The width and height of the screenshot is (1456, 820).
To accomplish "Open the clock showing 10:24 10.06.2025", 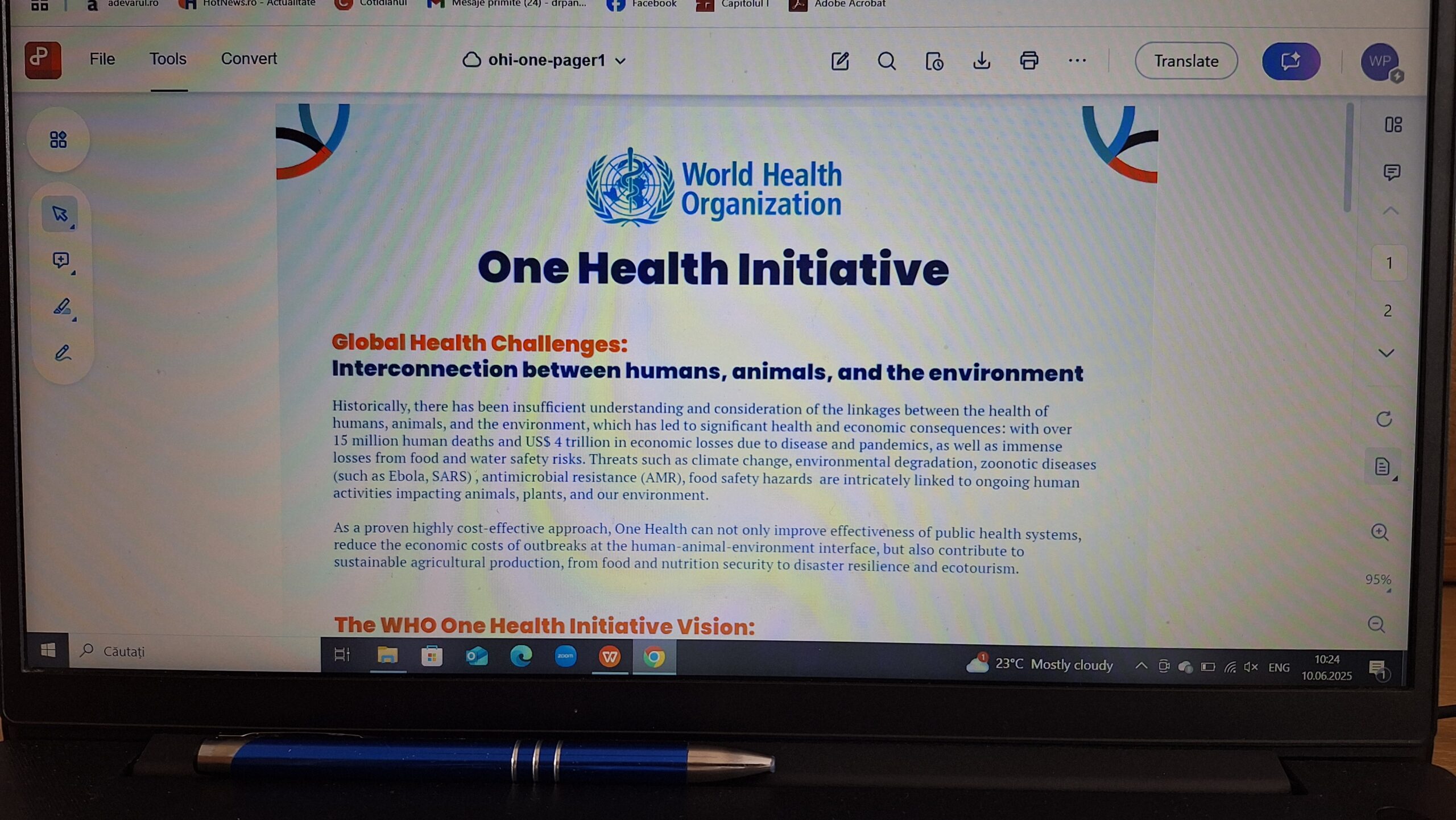I will point(1326,668).
